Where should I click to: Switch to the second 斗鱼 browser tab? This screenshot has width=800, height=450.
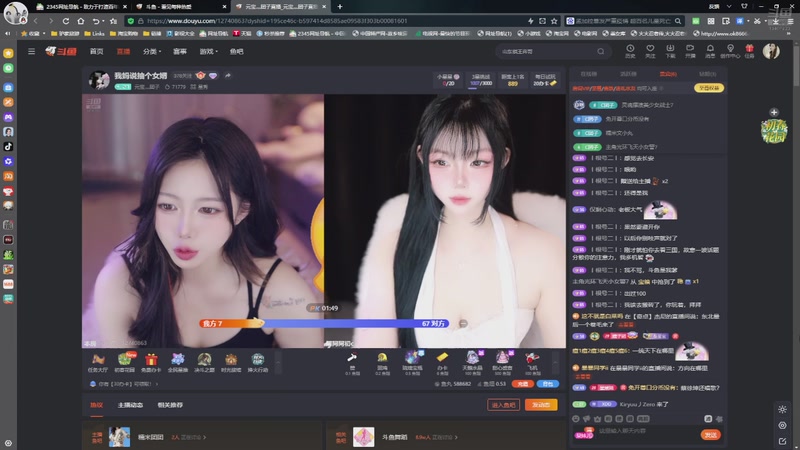(180, 7)
